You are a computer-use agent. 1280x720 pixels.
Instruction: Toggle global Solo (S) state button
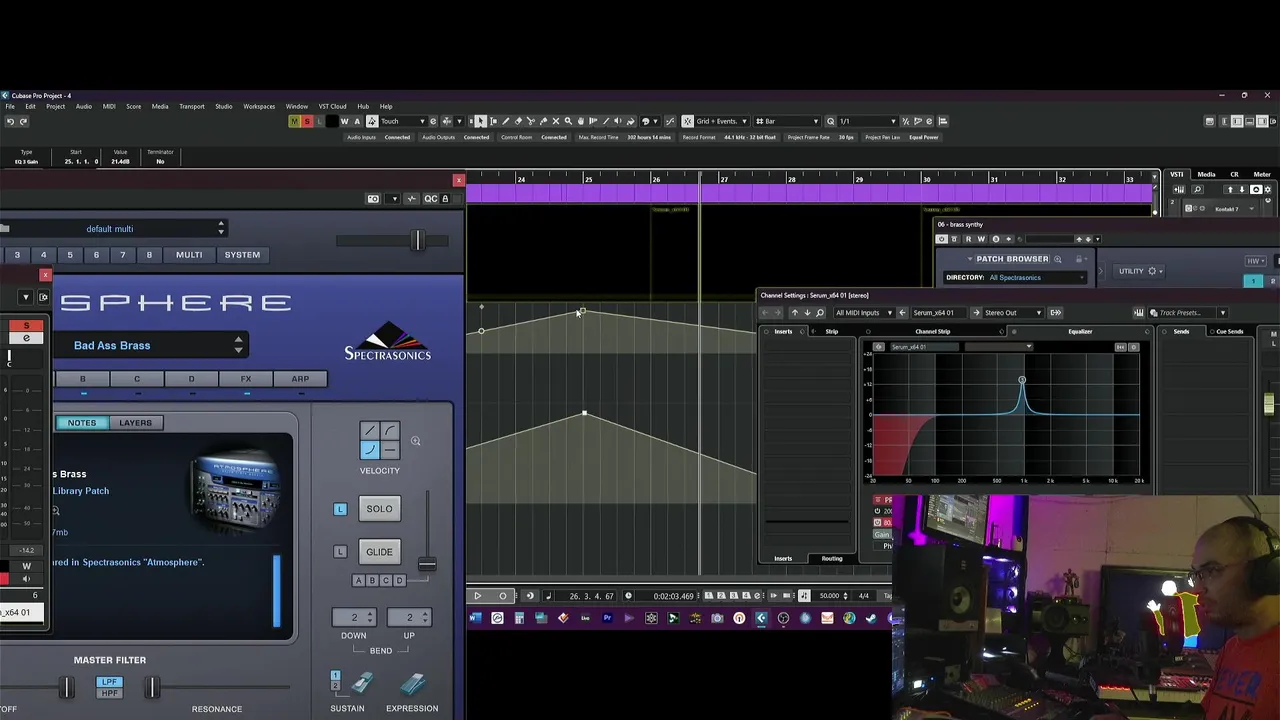(306, 121)
